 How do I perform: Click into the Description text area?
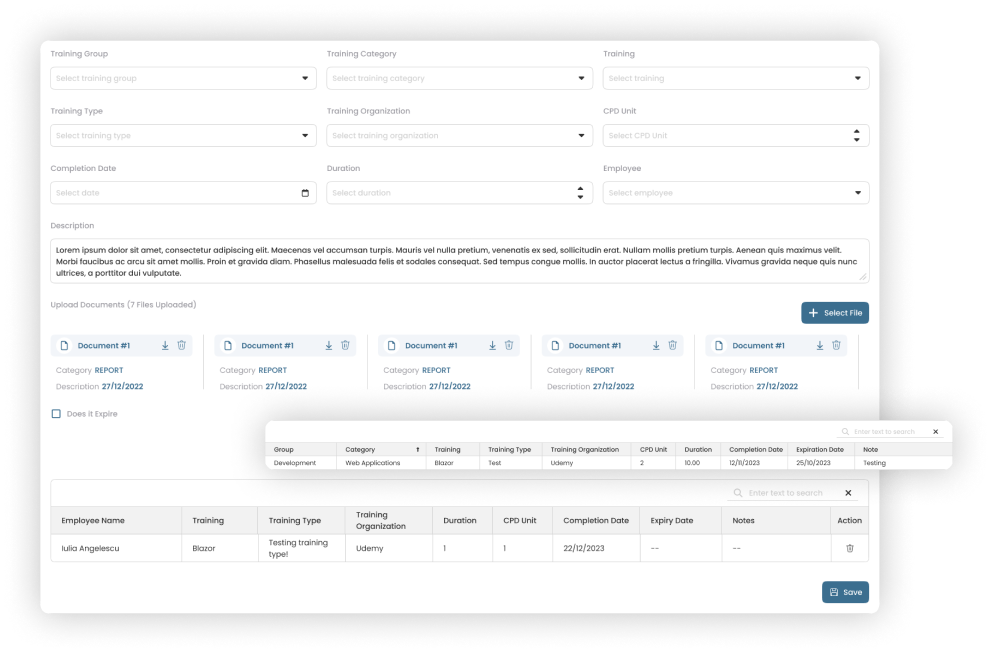click(459, 260)
